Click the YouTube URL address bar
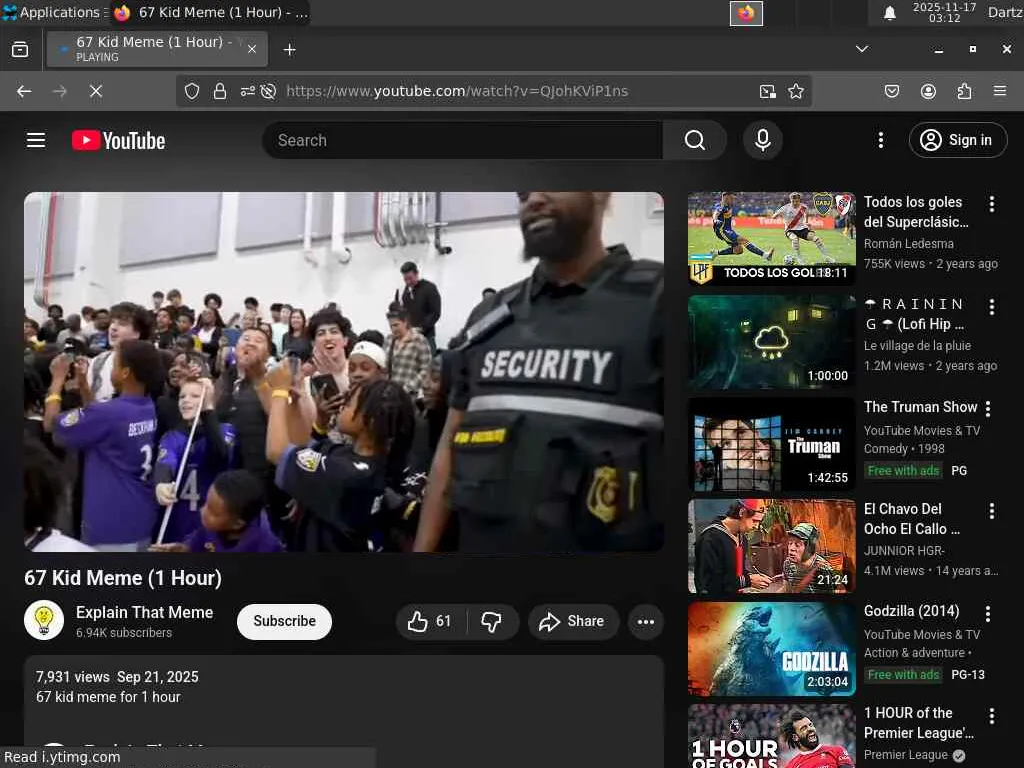 [x=457, y=91]
